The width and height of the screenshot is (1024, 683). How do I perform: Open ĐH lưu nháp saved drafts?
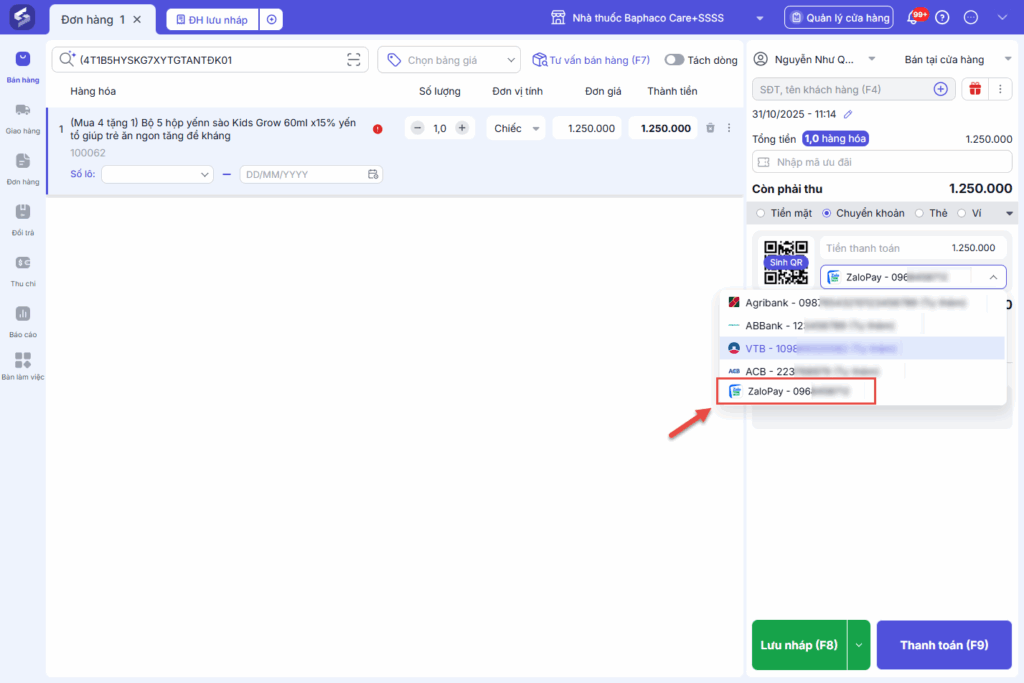(213, 20)
